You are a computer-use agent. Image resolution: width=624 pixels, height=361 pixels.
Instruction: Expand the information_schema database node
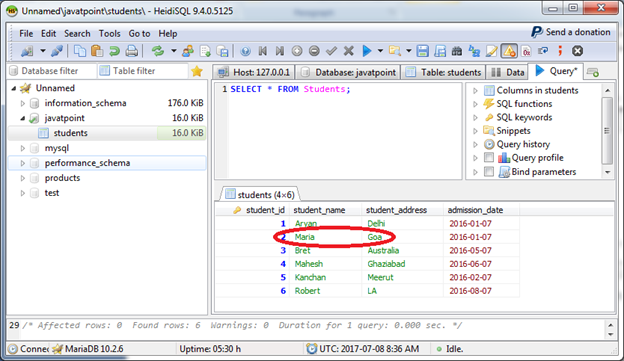(x=23, y=103)
